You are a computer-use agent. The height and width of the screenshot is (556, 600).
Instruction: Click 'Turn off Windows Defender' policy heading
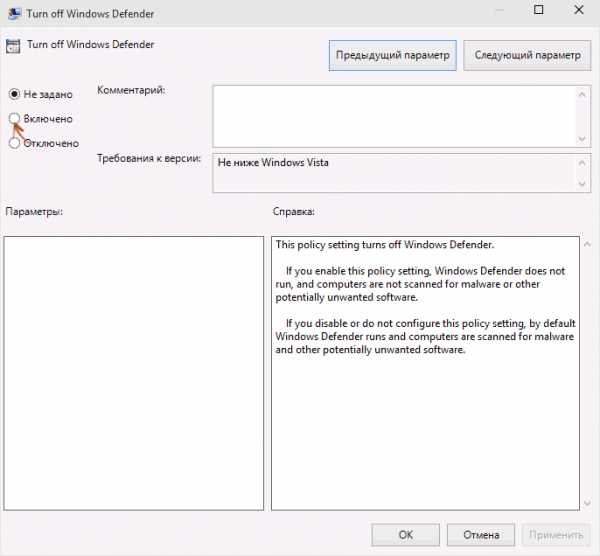[90, 44]
